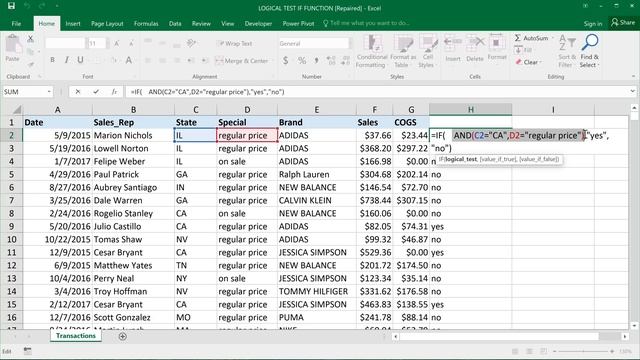Select column H header

(x=470, y=109)
